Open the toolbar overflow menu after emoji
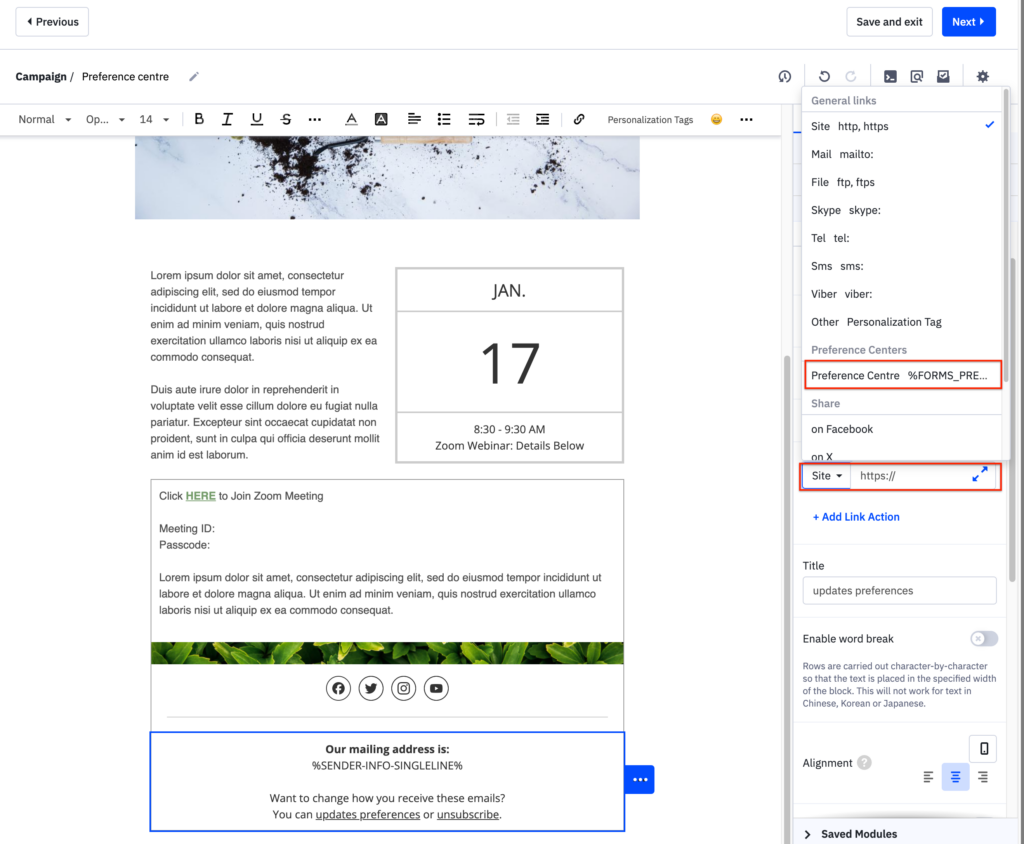1024x844 pixels. click(x=746, y=120)
